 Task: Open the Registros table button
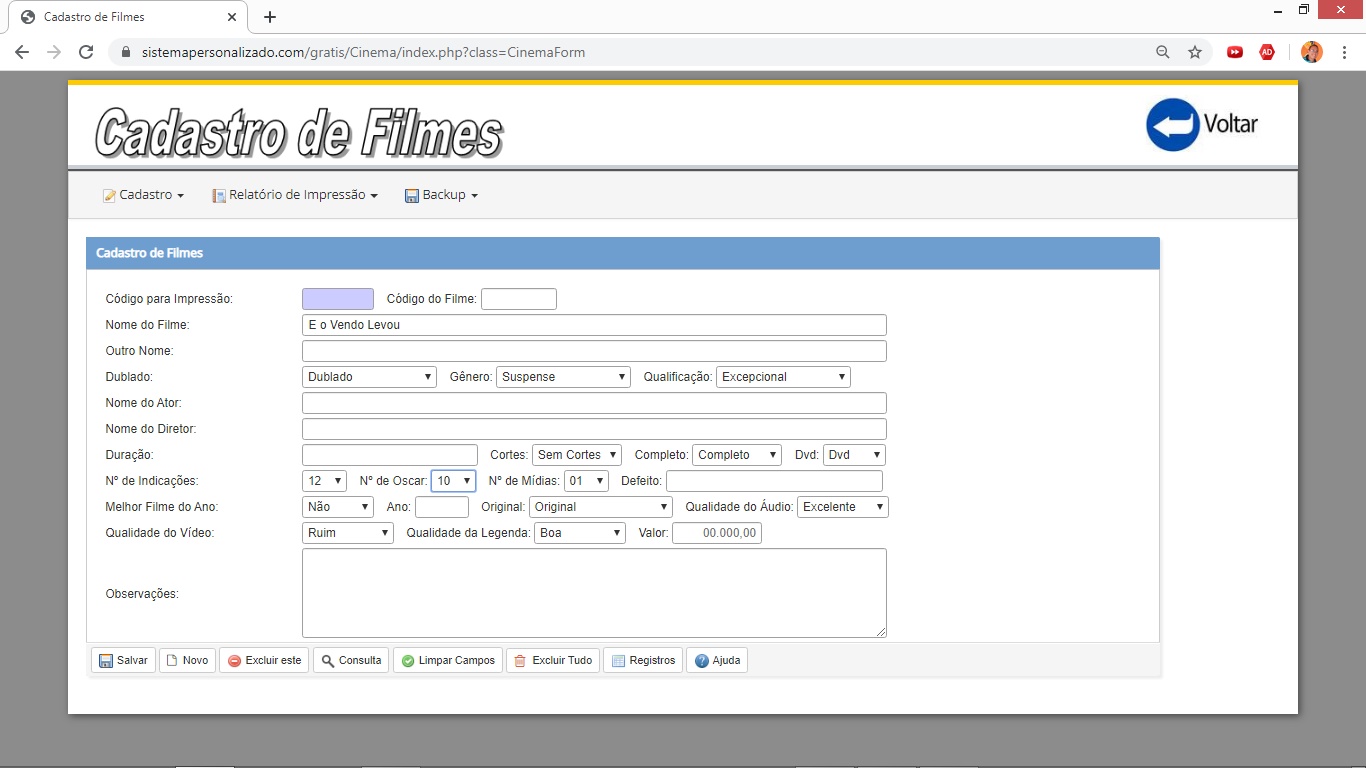point(642,660)
